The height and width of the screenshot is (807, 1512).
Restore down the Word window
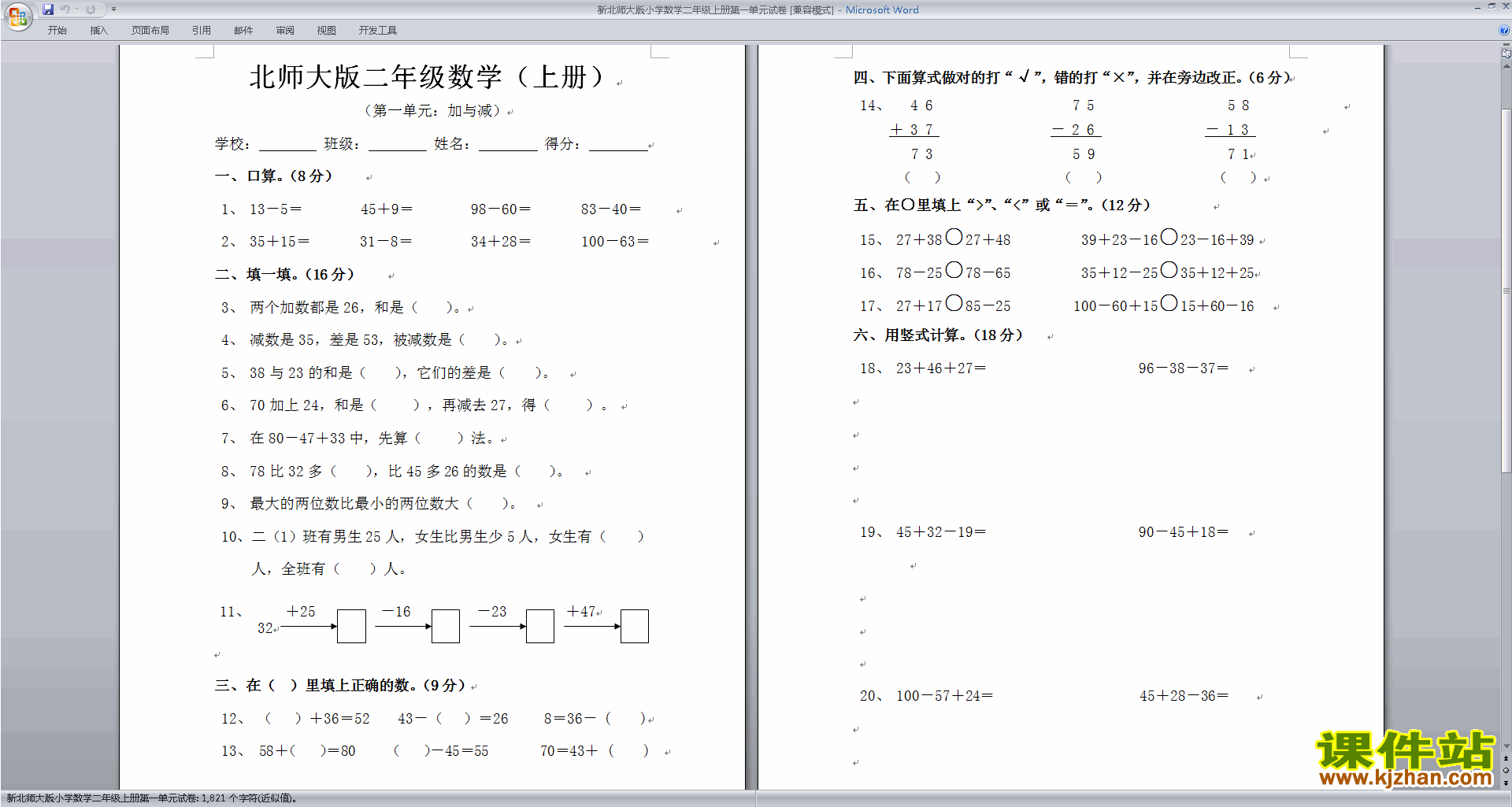click(x=1491, y=6)
